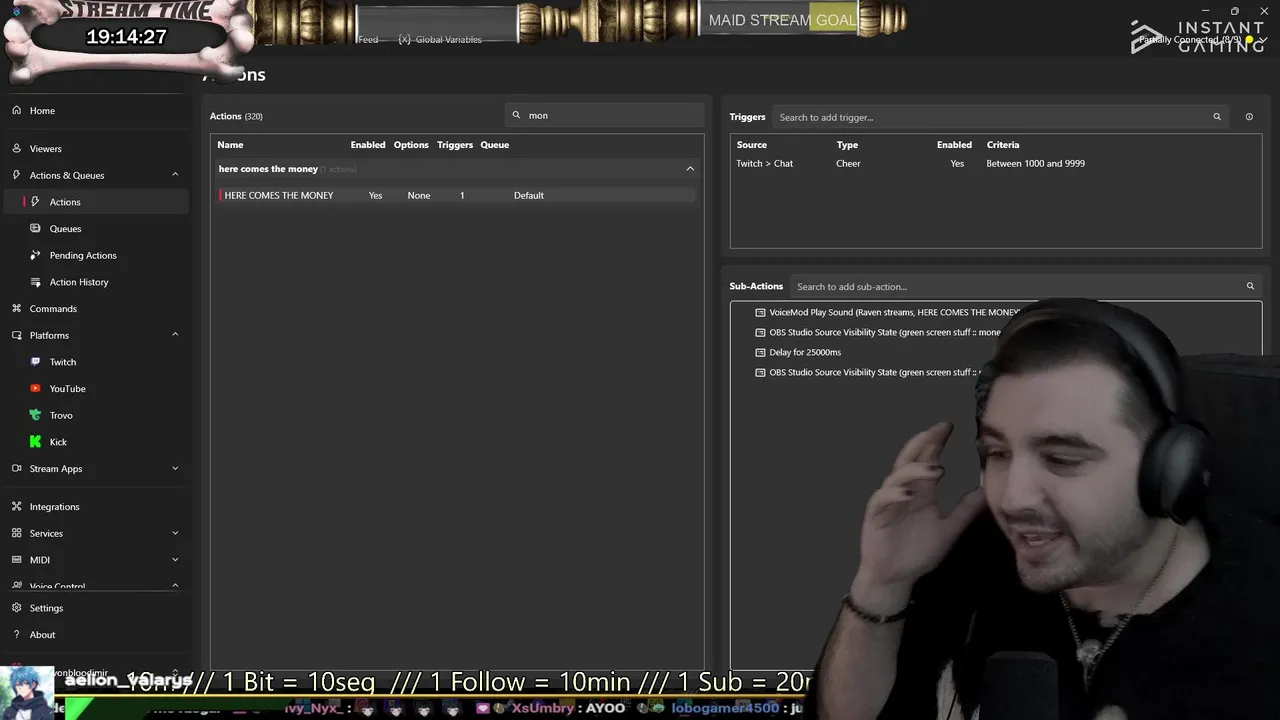Collapse the Platforms group
Viewport: 1280px width, 720px height.
pyautogui.click(x=175, y=335)
